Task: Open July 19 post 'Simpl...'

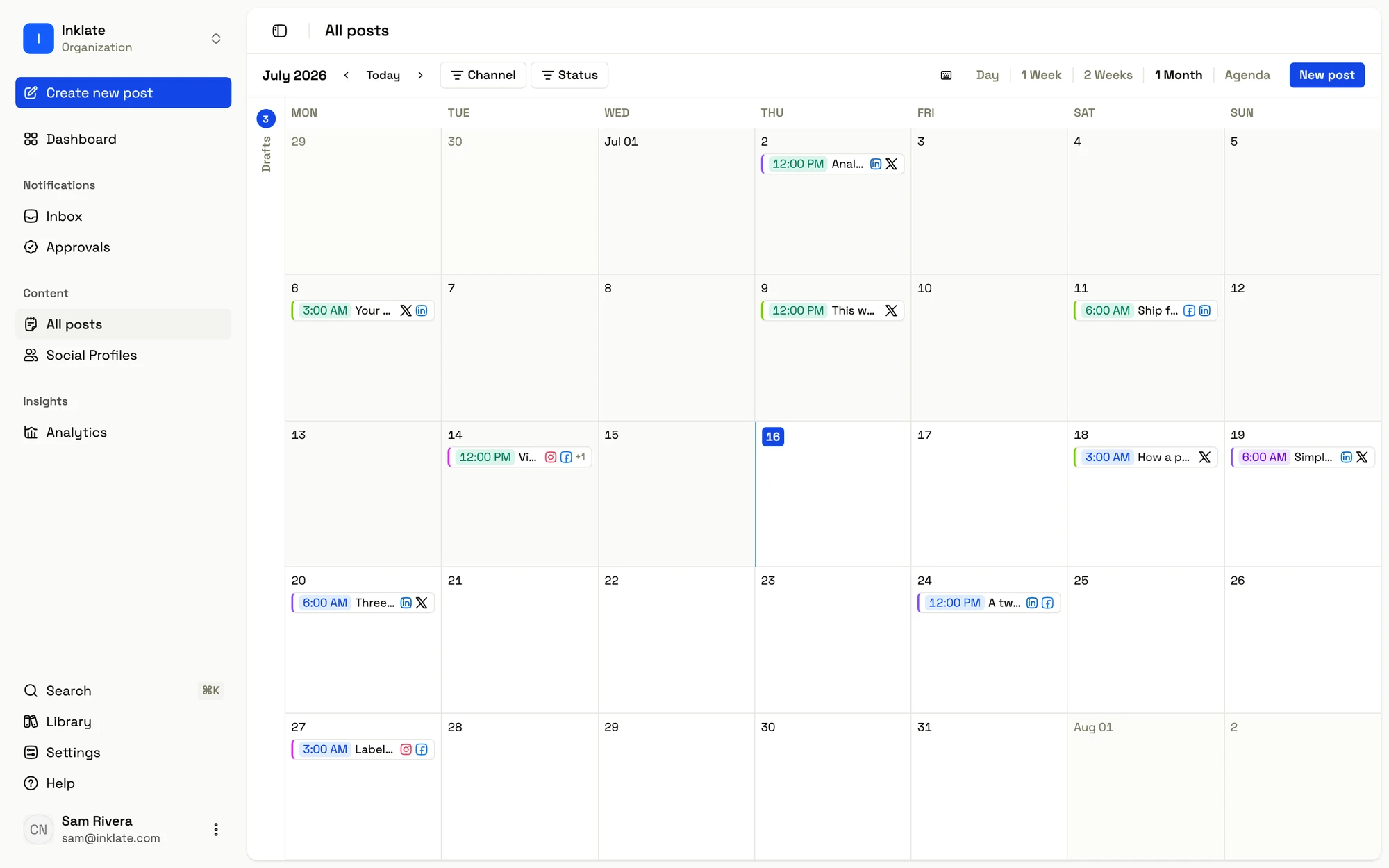Action: click(x=1302, y=457)
